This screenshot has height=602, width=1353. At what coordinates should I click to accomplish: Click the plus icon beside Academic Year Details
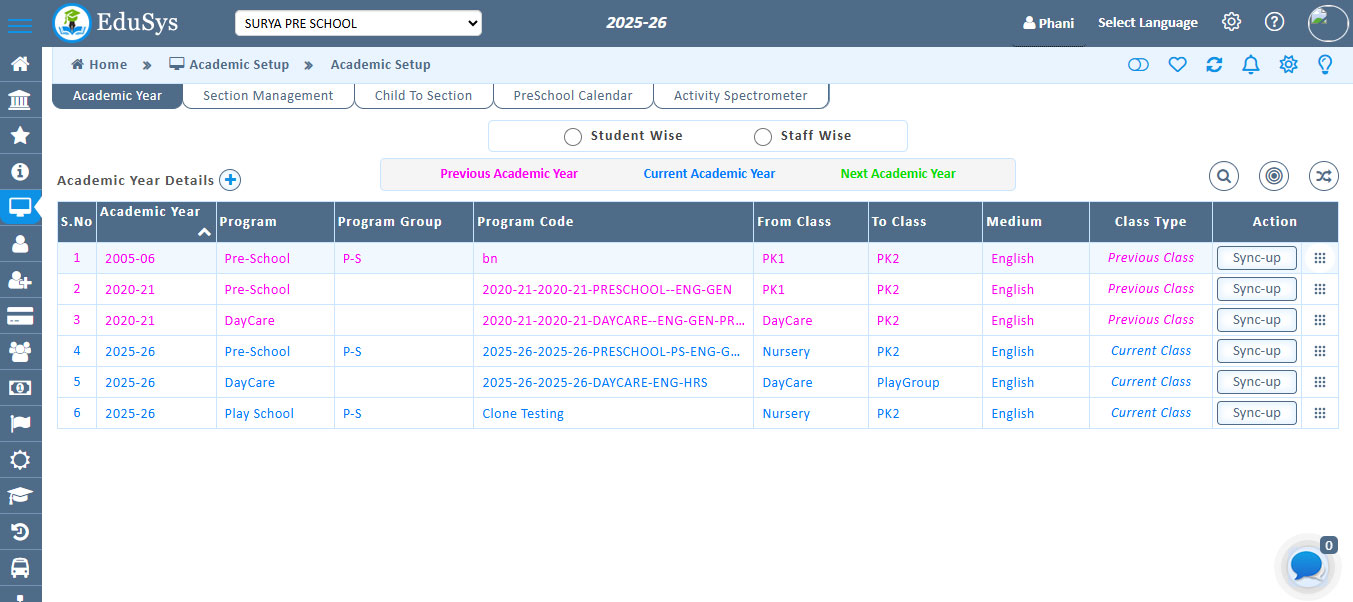[230, 180]
